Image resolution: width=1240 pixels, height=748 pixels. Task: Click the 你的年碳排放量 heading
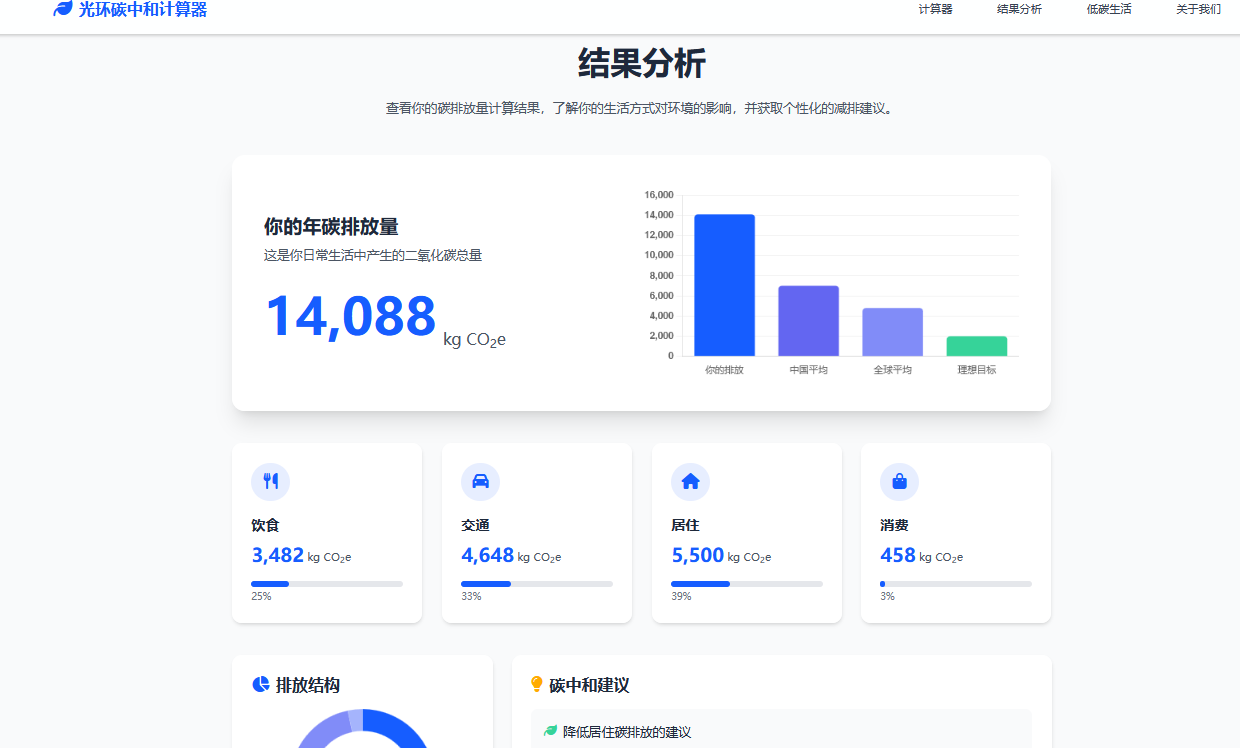[331, 227]
